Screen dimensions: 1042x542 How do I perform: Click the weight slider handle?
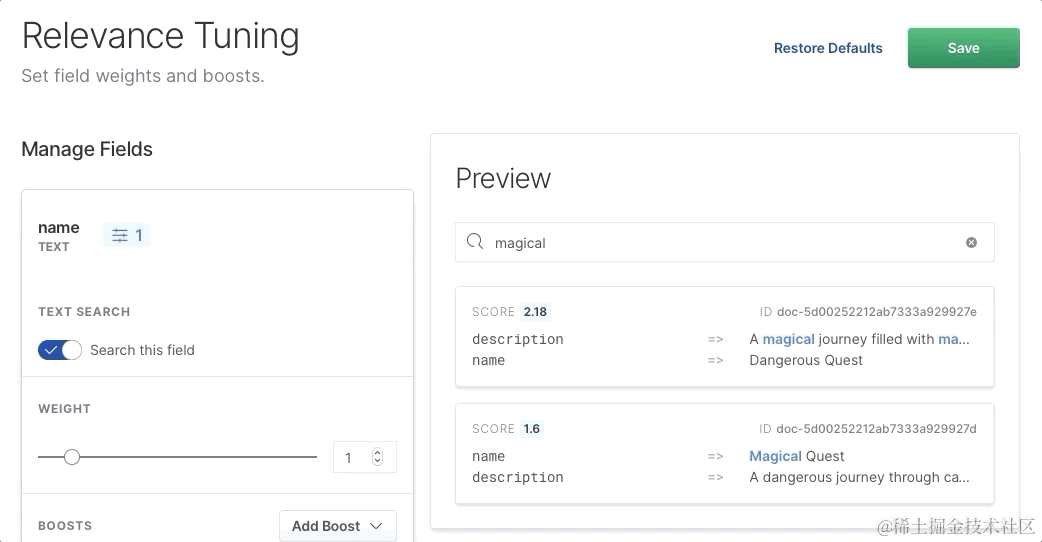pos(71,457)
